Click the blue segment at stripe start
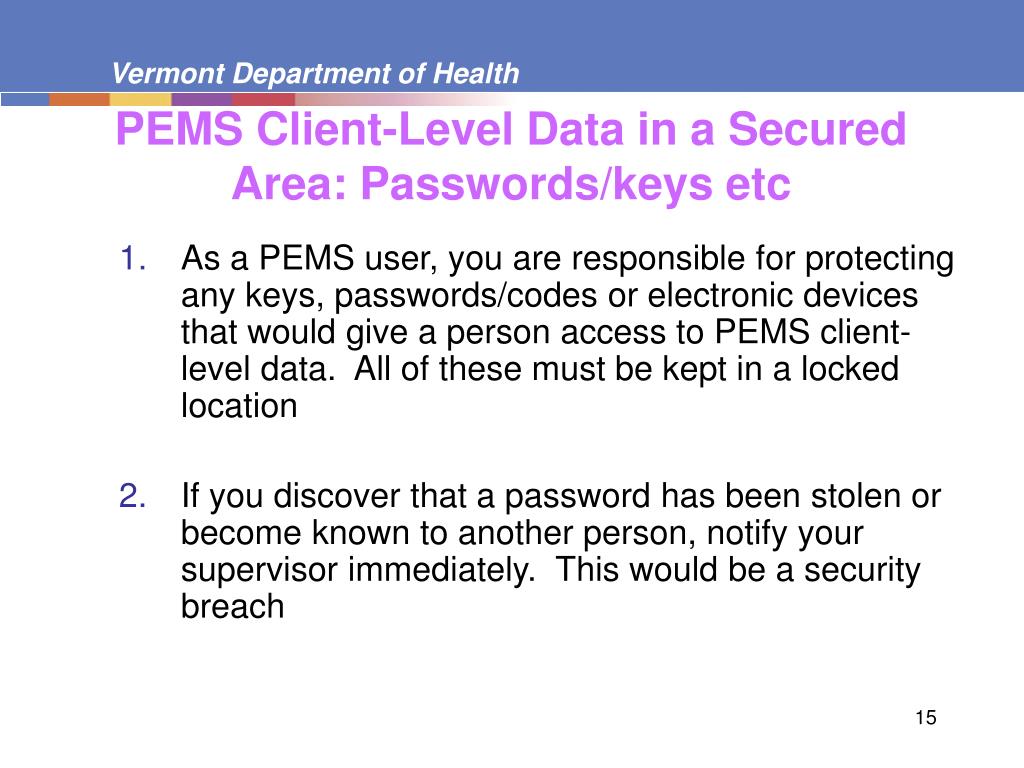This screenshot has width=1024, height=768. (25, 99)
